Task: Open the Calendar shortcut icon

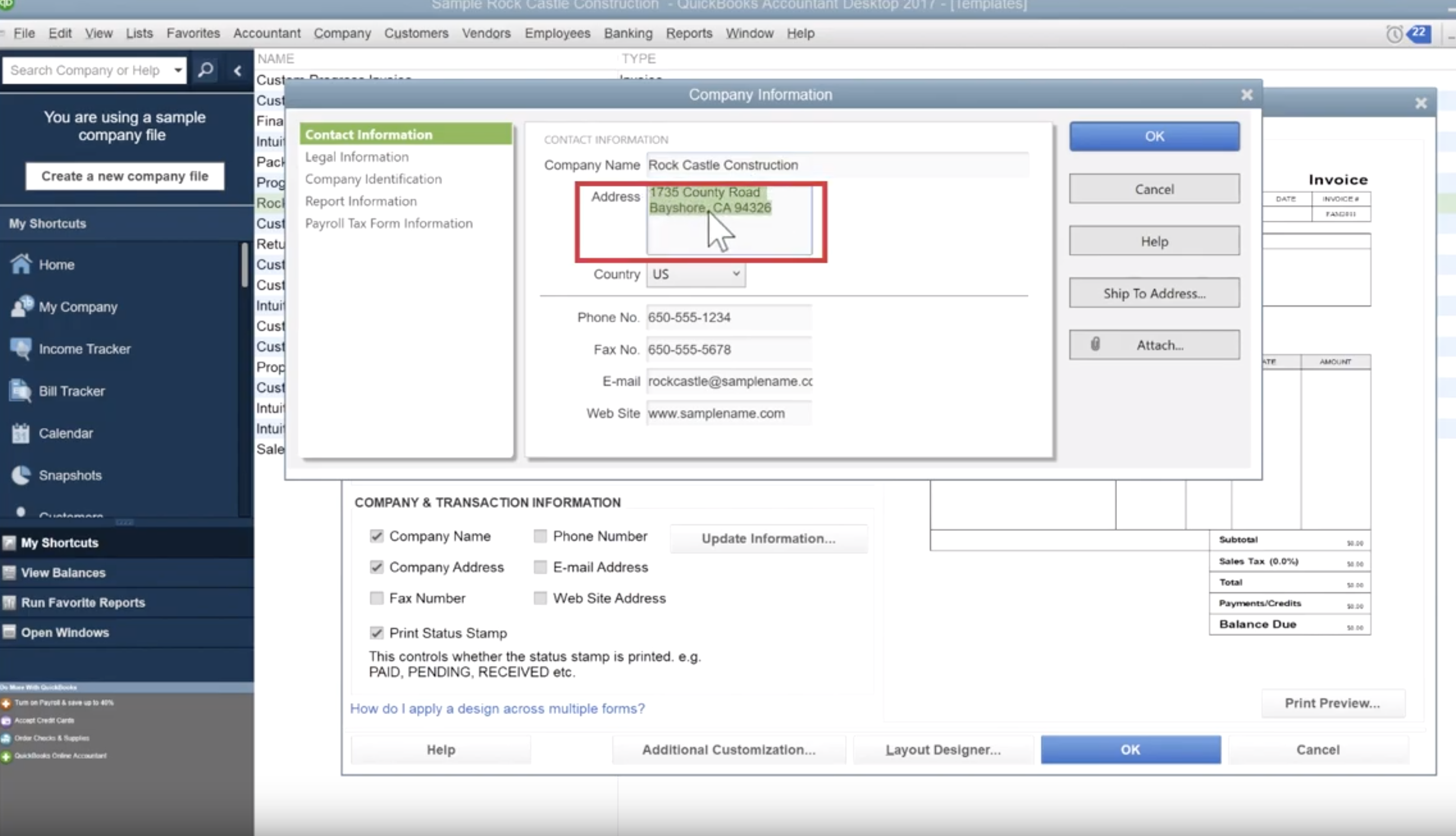Action: [x=21, y=433]
